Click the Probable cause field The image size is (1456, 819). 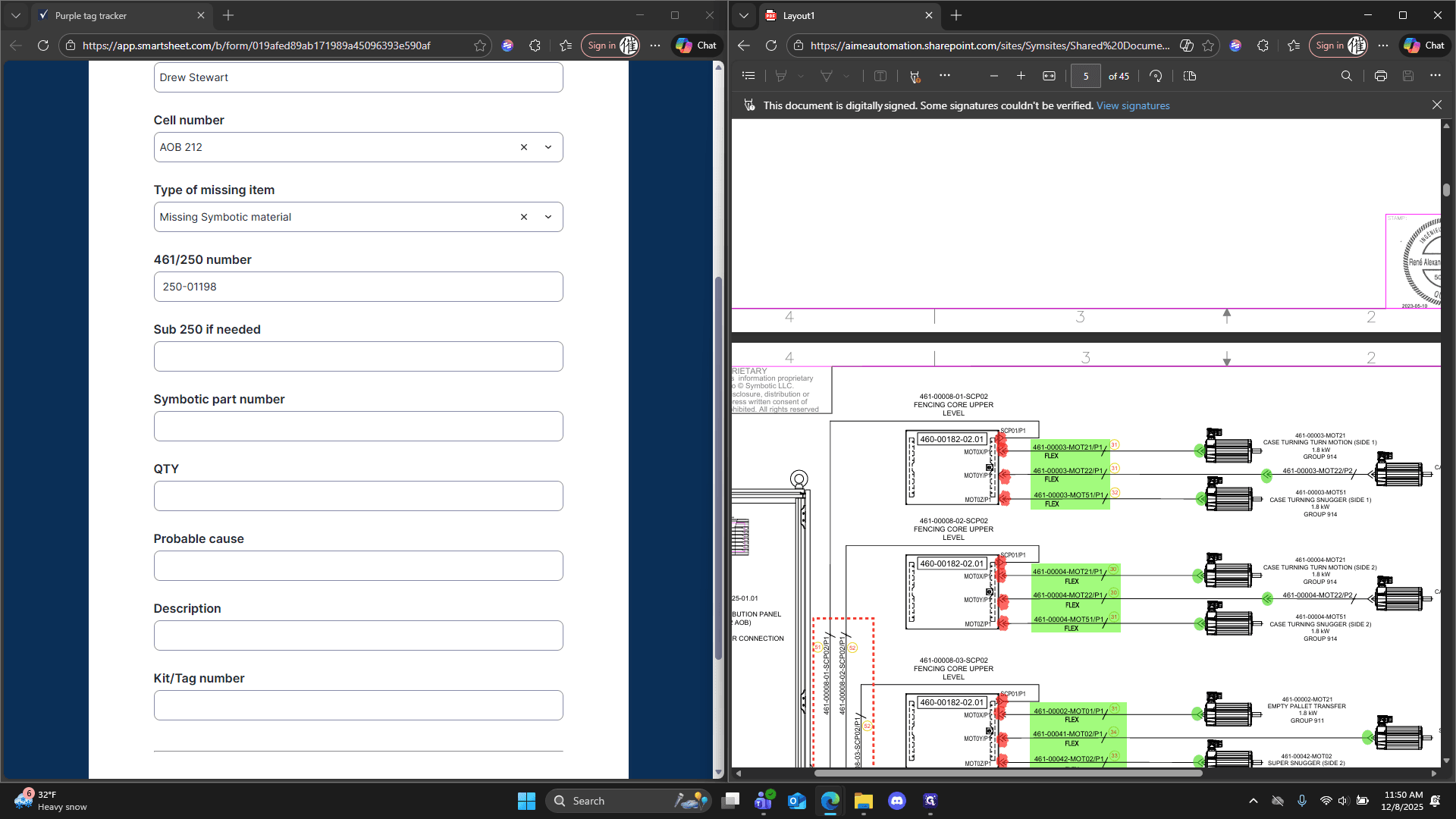(x=358, y=566)
